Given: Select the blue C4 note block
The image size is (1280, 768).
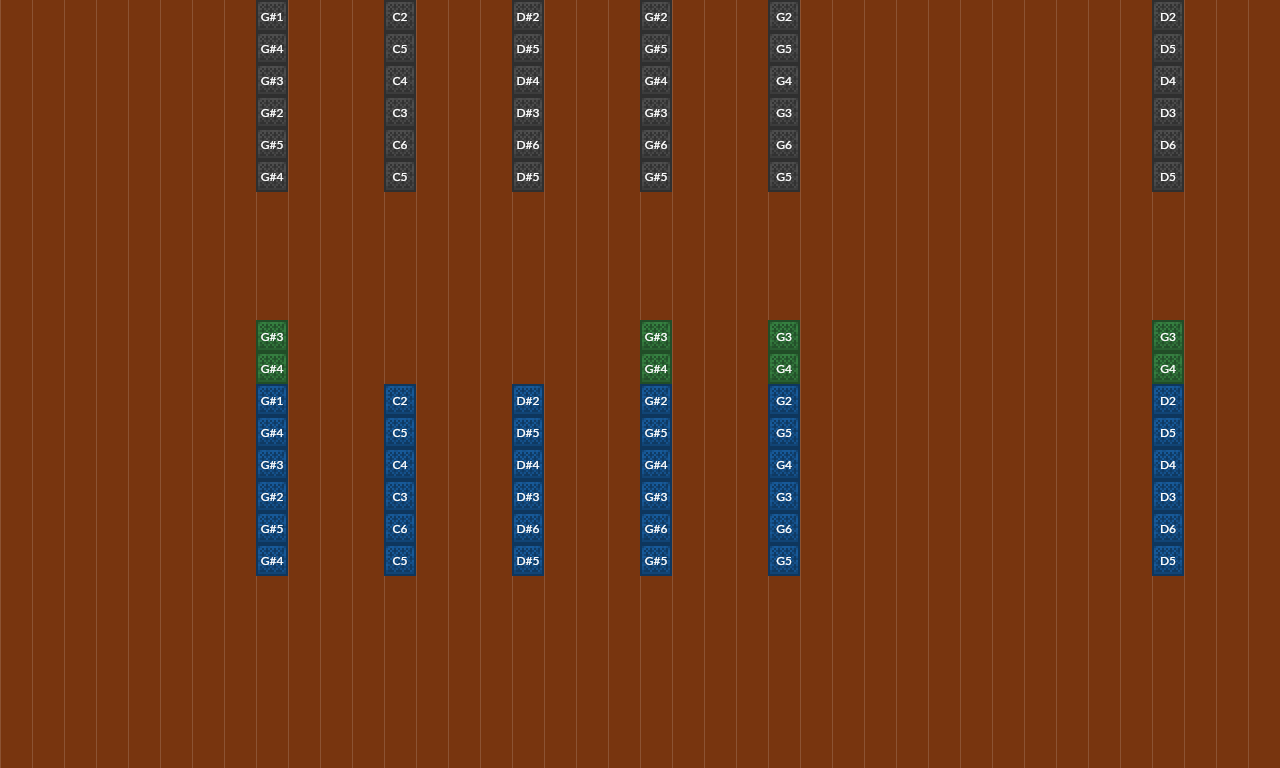Looking at the screenshot, I should (400, 464).
